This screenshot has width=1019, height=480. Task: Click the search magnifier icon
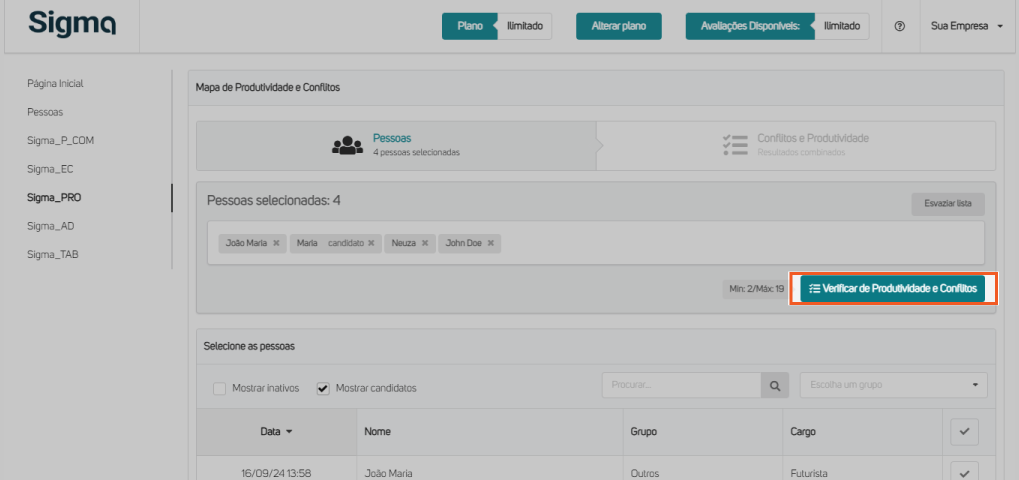pyautogui.click(x=775, y=385)
